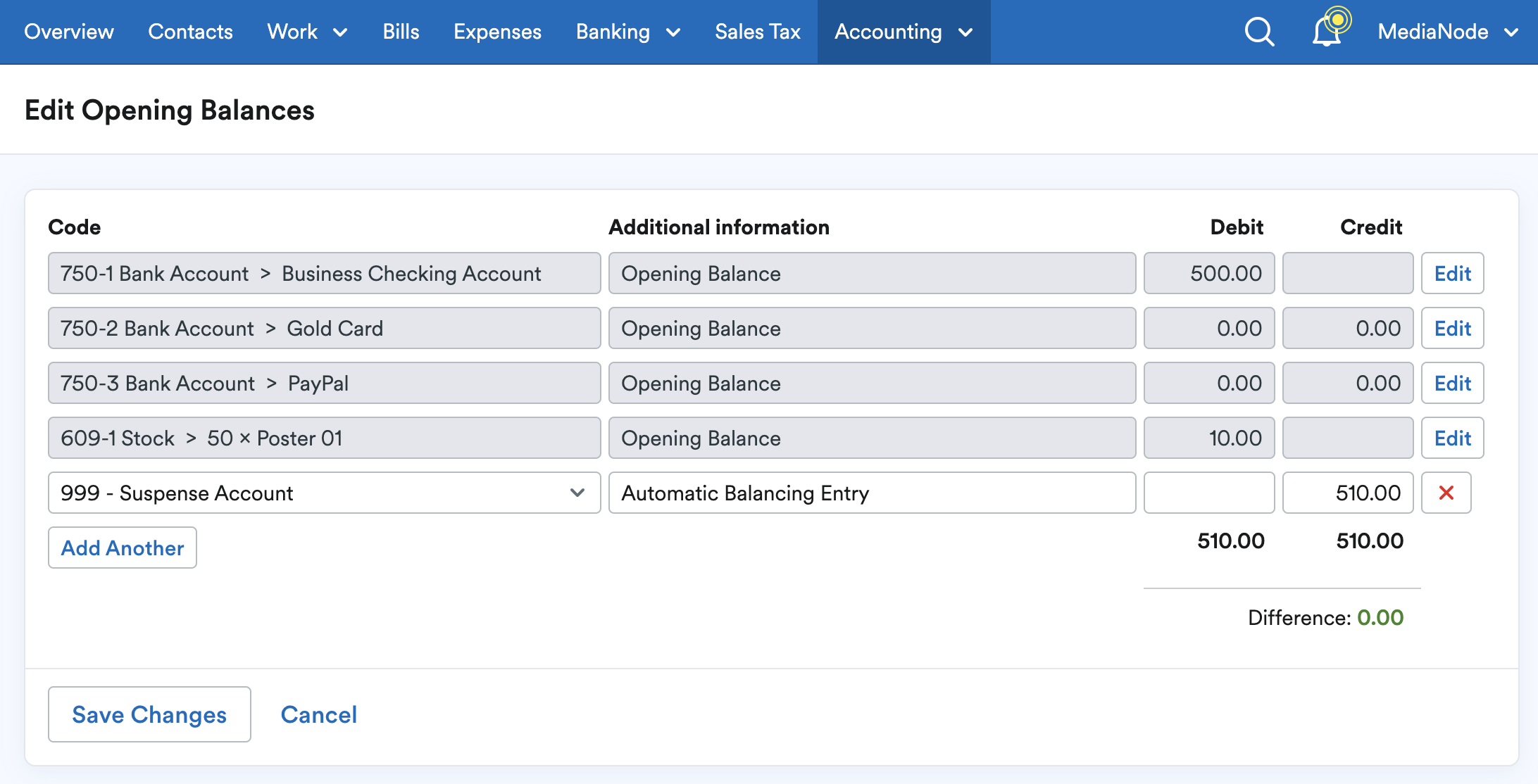The width and height of the screenshot is (1538, 784).
Task: Click Add Another to add a row
Action: pyautogui.click(x=123, y=548)
